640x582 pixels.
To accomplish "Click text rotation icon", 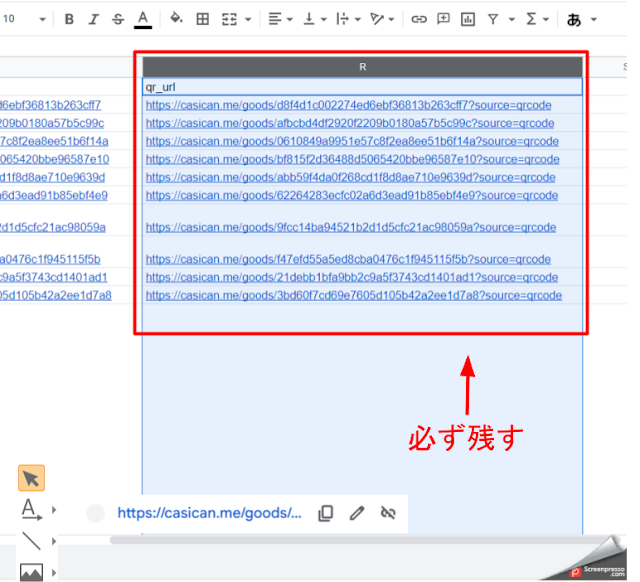I will 377,19.
